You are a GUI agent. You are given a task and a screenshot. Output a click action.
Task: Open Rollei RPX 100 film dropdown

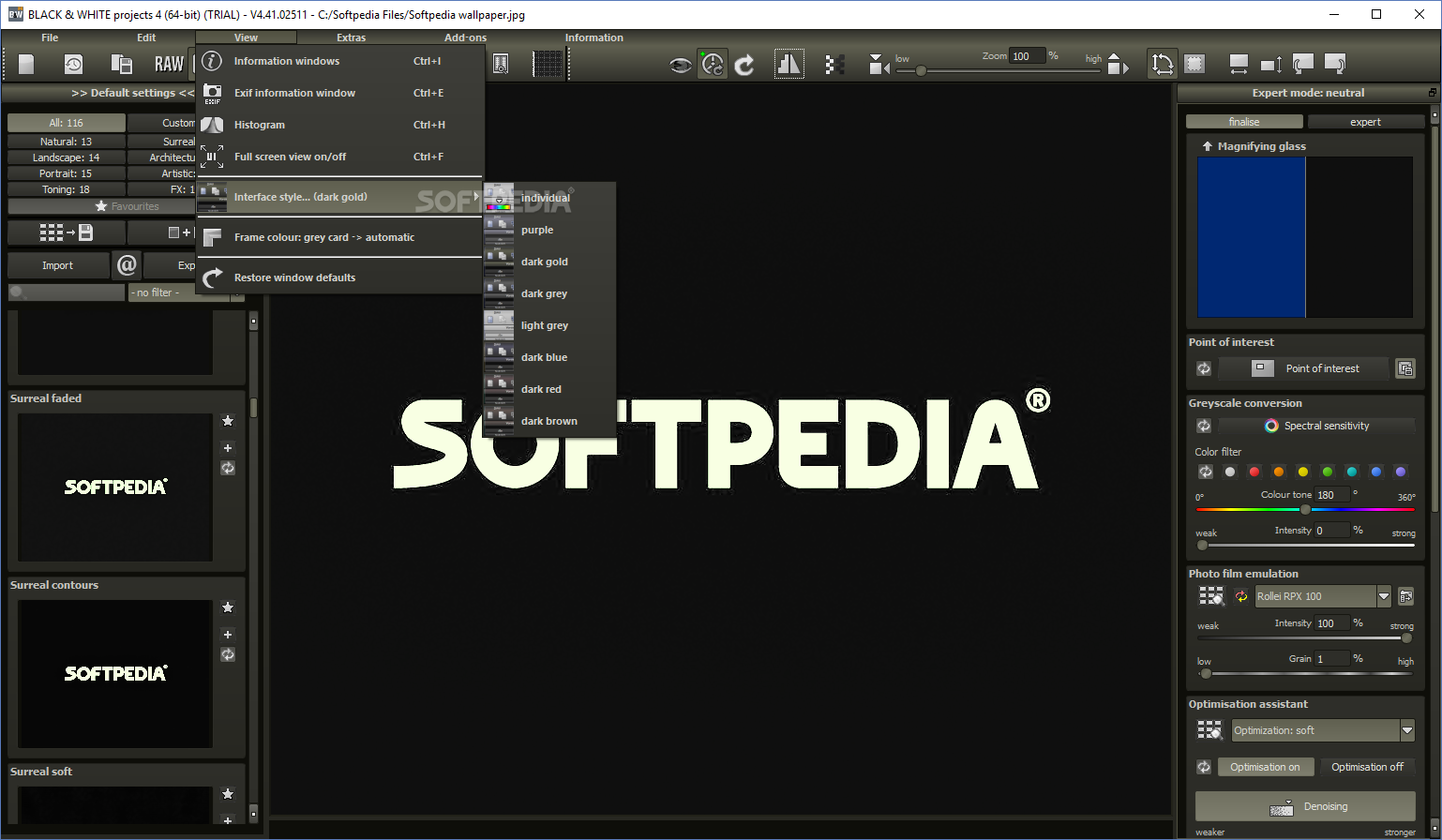pos(1384,596)
